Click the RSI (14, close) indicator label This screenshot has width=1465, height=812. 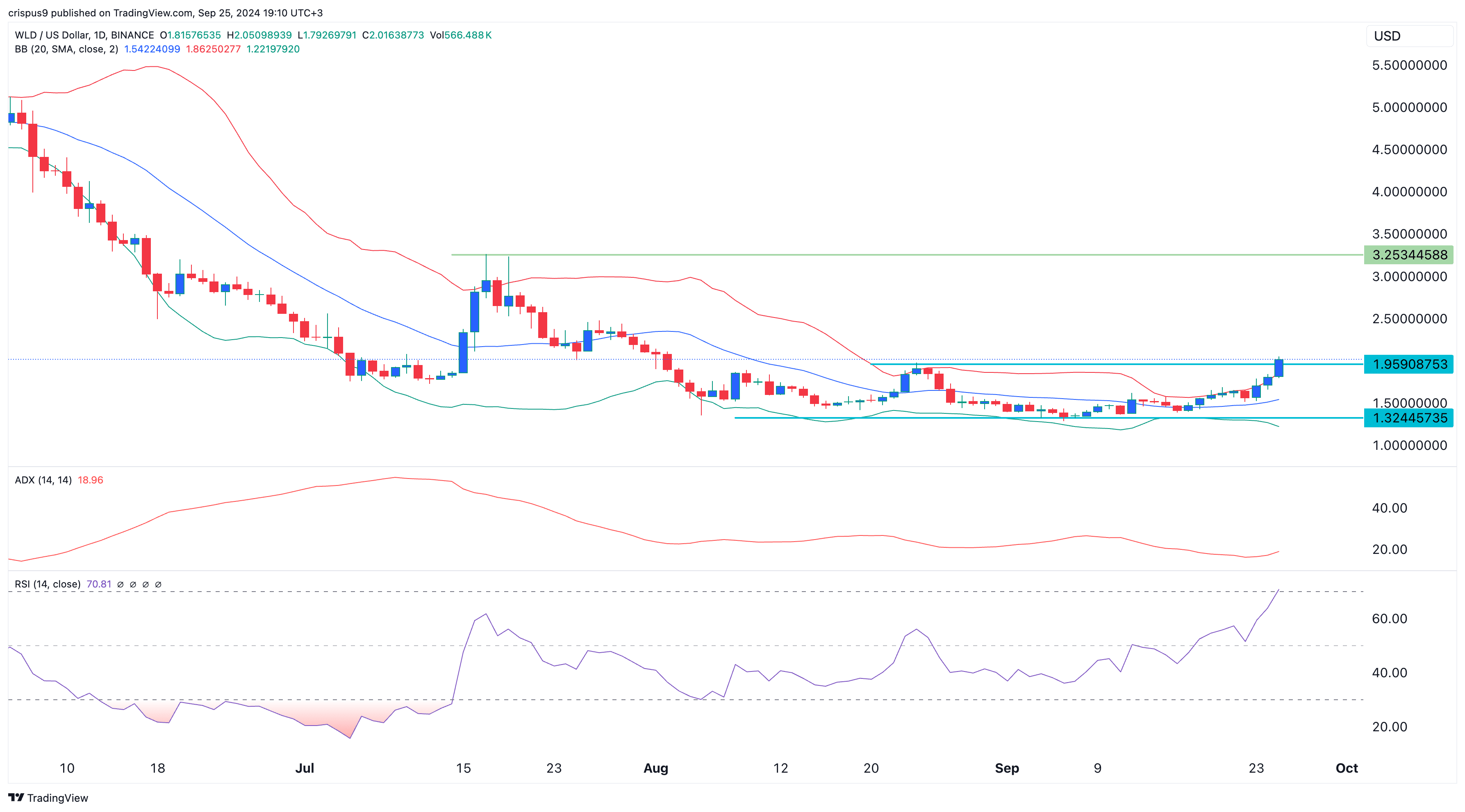coord(48,584)
